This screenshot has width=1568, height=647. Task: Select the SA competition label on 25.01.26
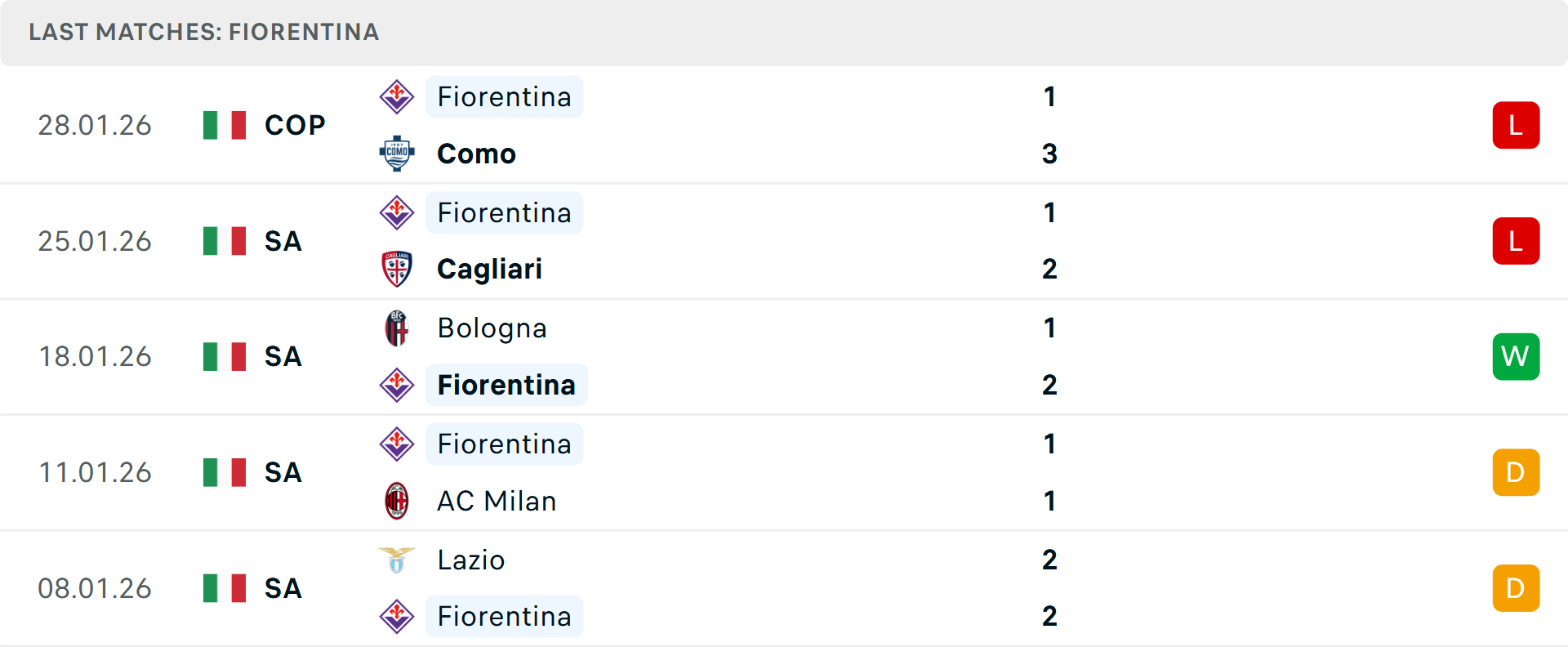283,241
